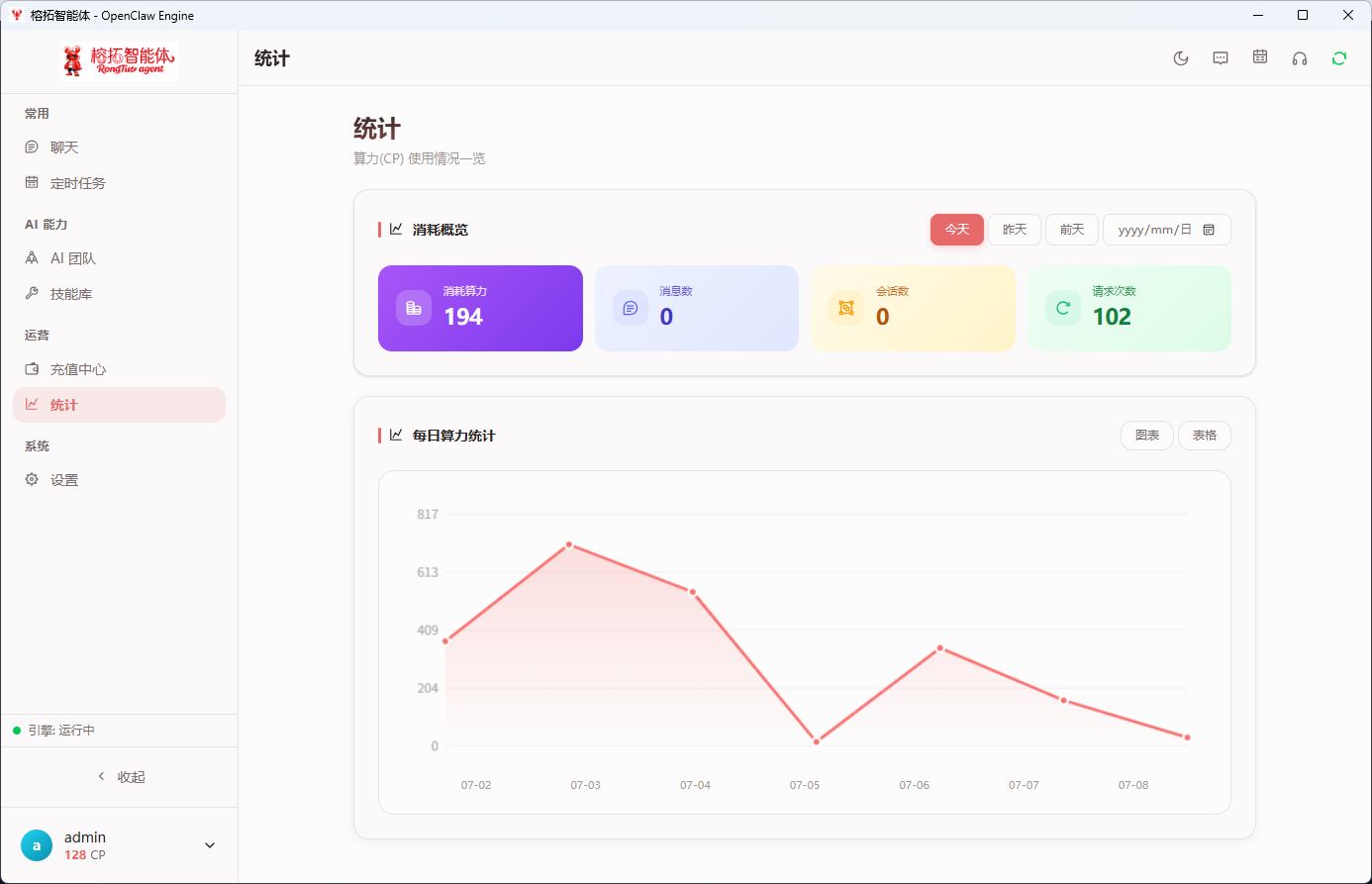1372x884 pixels.
Task: Click the calendar icon beside 定时任务
Action: [32, 183]
